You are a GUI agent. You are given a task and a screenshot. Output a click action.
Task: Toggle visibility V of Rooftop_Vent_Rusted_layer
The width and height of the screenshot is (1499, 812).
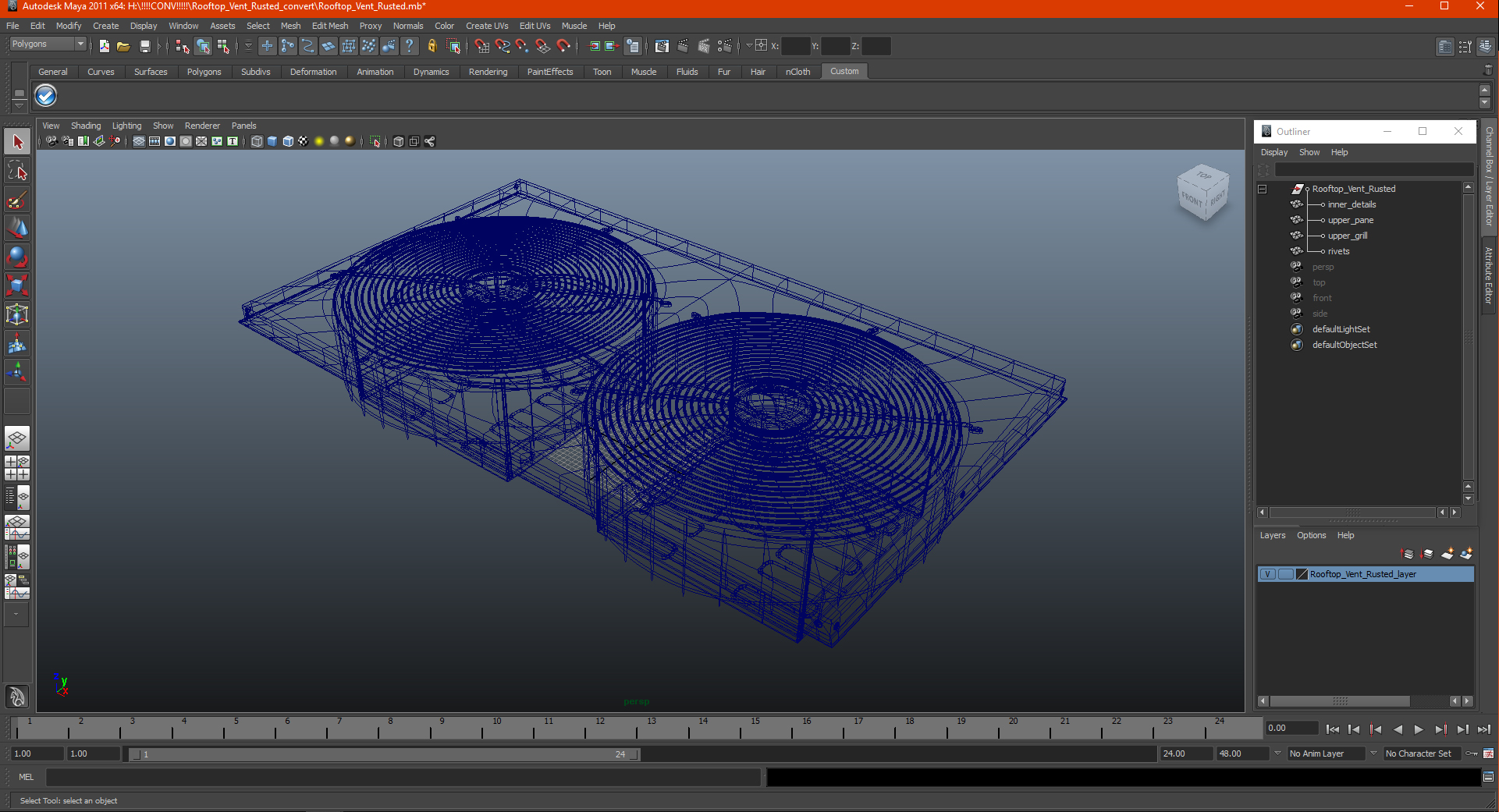point(1268,574)
